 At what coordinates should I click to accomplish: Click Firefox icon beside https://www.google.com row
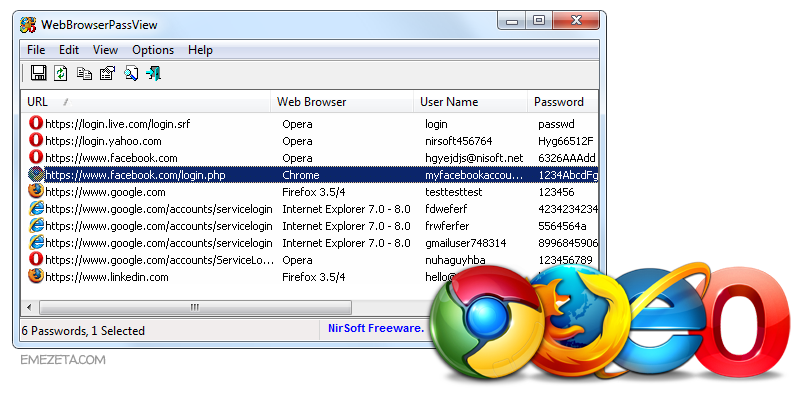tap(36, 192)
